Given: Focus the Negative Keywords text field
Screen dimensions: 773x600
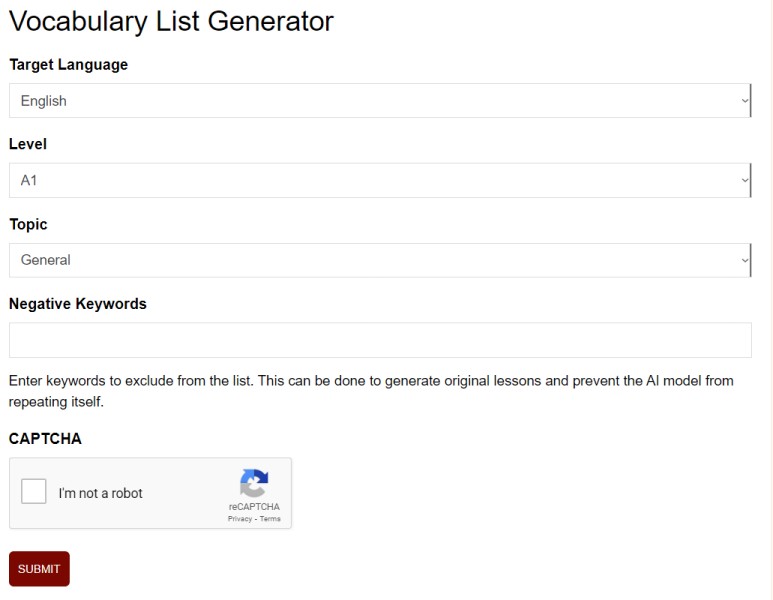Looking at the screenshot, I should pyautogui.click(x=380, y=340).
